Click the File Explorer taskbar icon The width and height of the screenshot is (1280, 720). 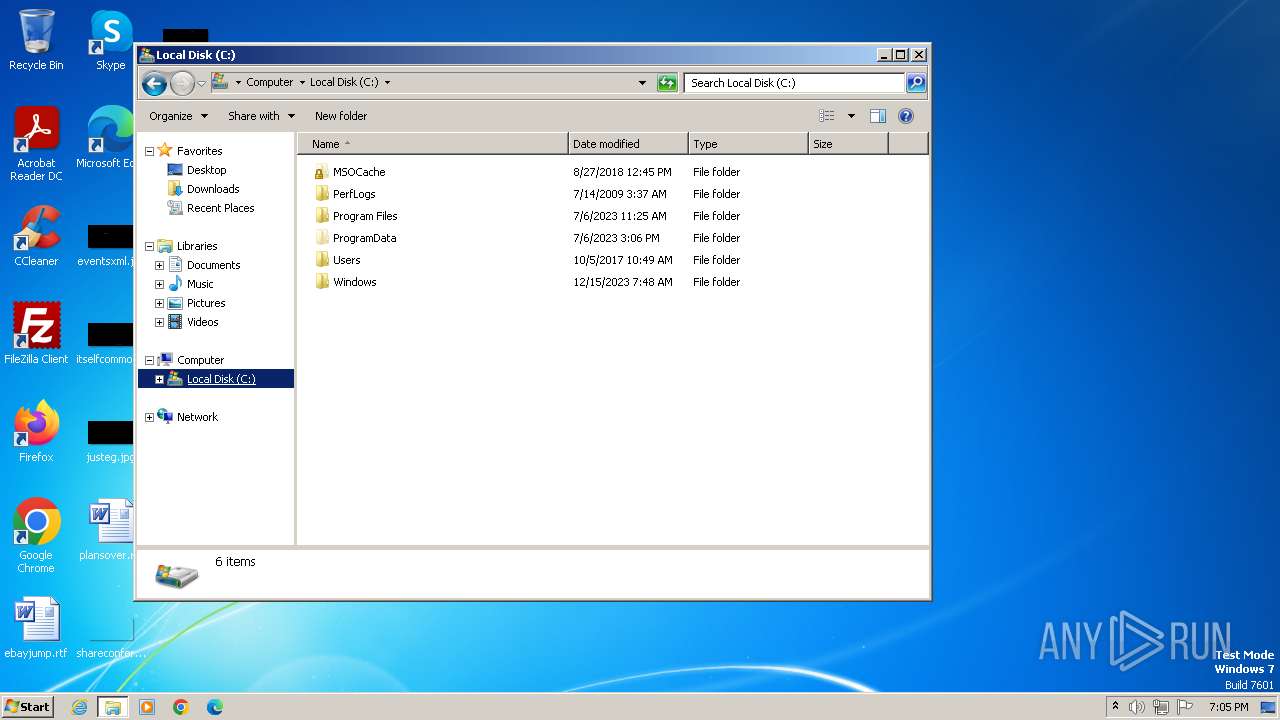pos(112,707)
